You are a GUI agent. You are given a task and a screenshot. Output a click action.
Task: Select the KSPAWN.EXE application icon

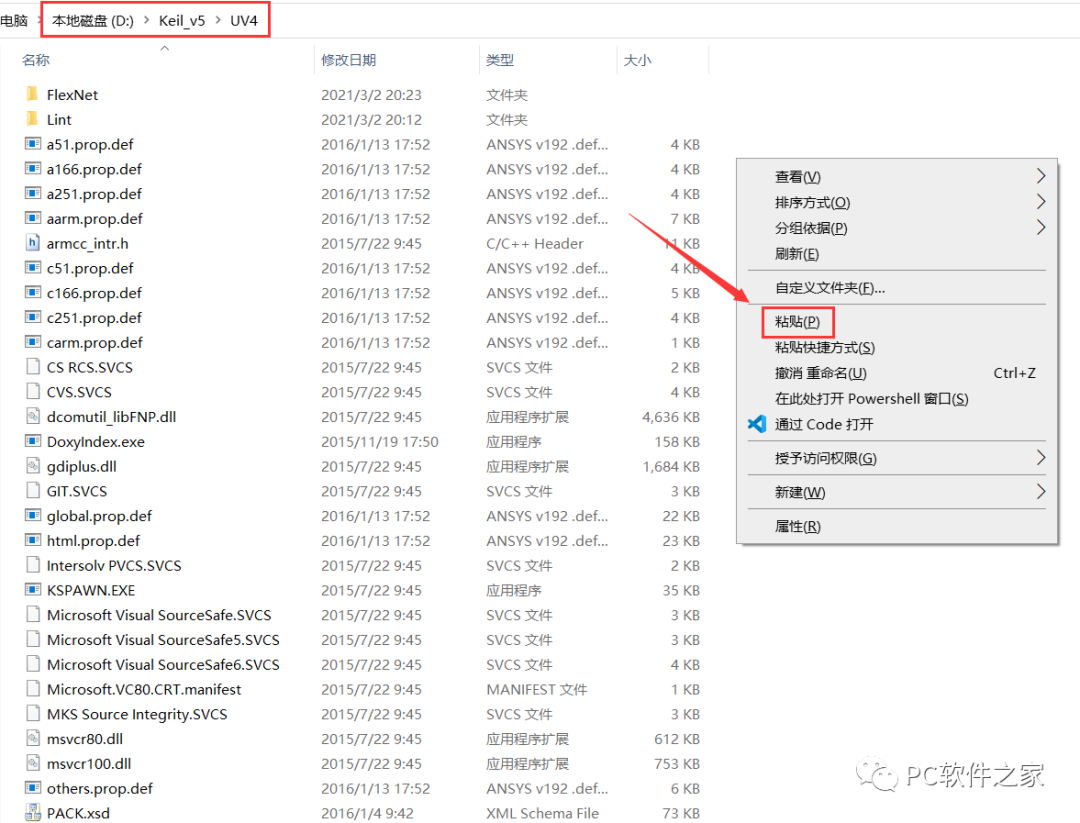pyautogui.click(x=32, y=590)
